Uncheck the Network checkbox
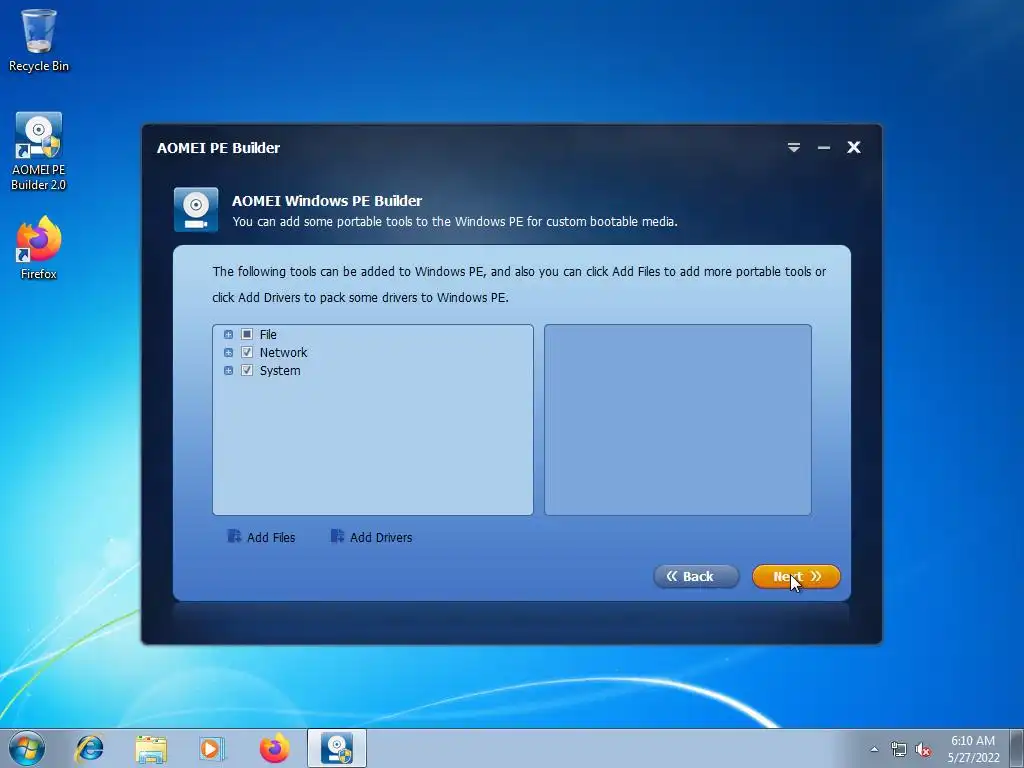The image size is (1024, 768). 247,353
